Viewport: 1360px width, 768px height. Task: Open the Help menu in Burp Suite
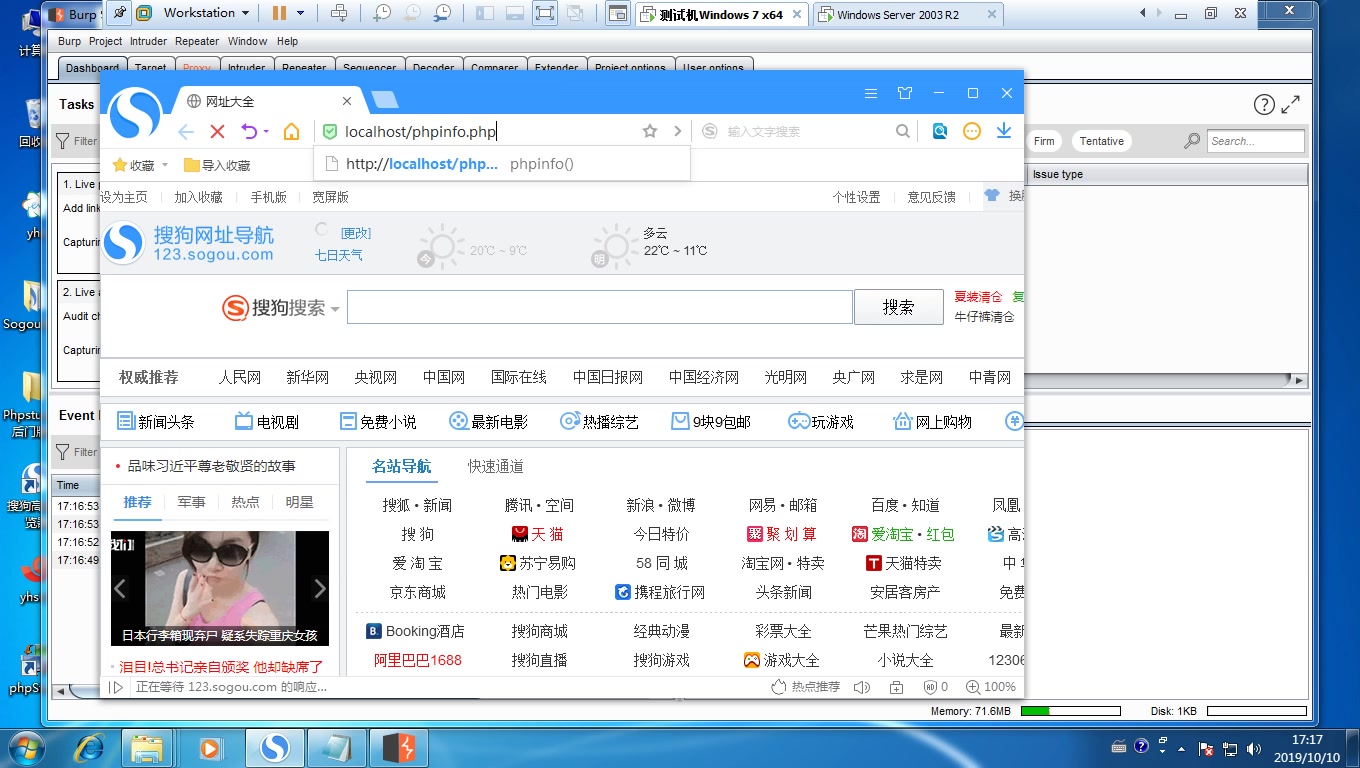point(287,41)
